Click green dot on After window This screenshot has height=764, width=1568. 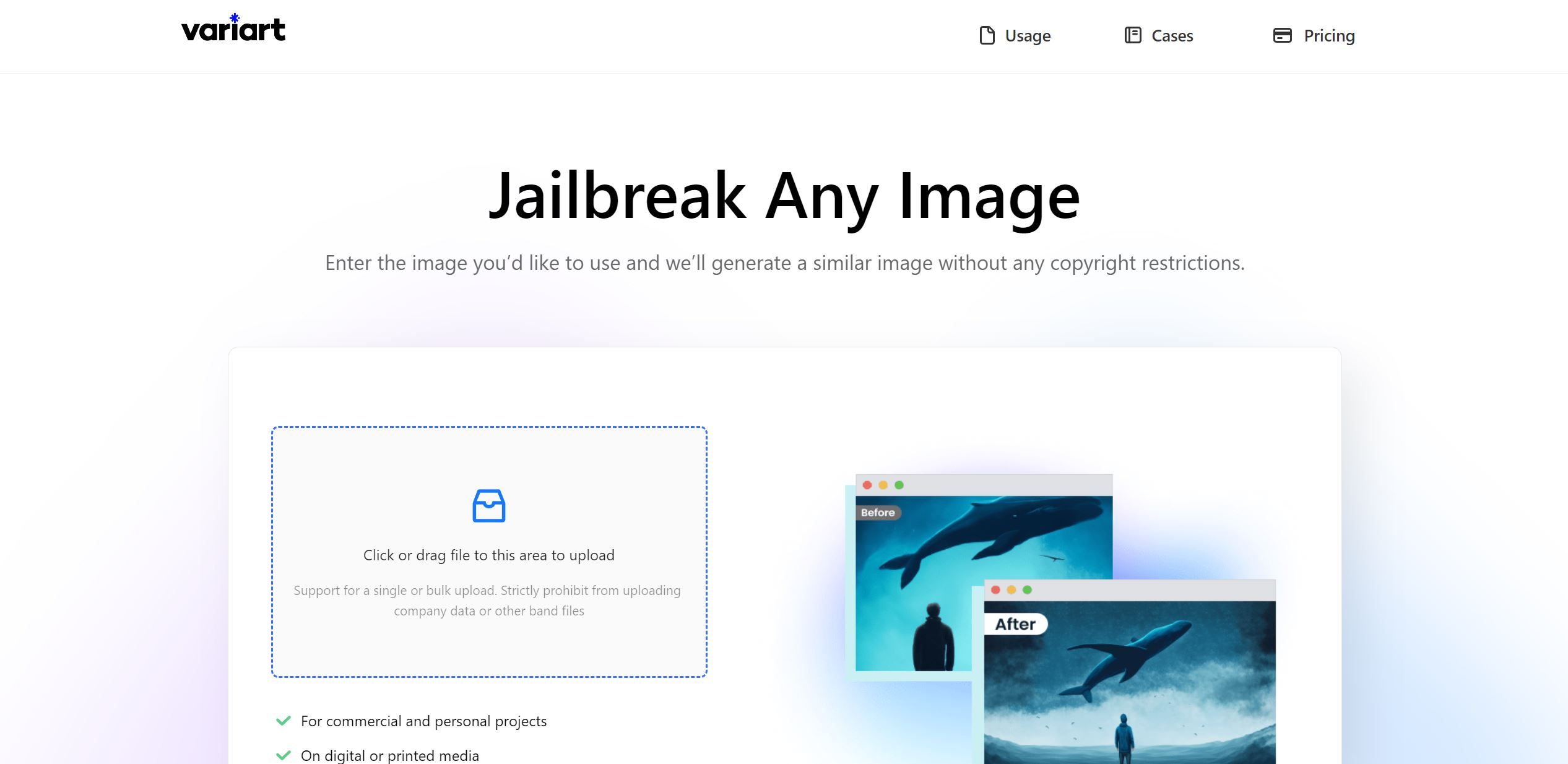1027,590
